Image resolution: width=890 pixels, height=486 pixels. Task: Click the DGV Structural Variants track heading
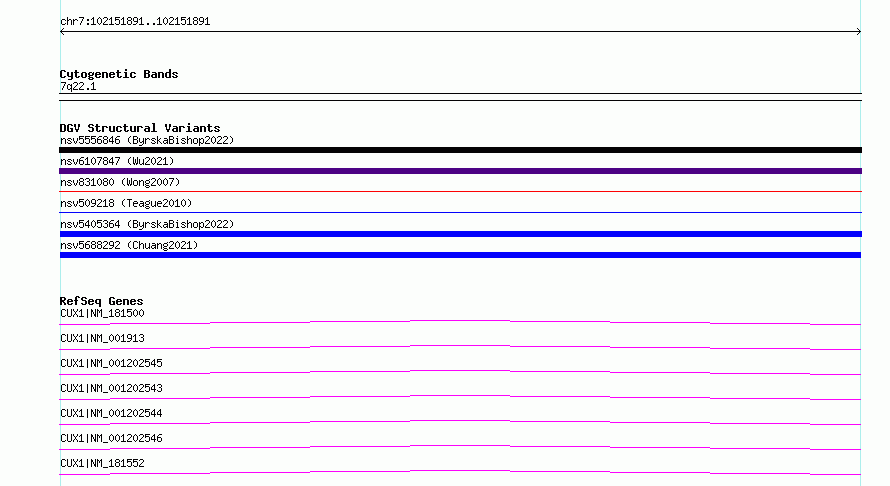coord(140,128)
